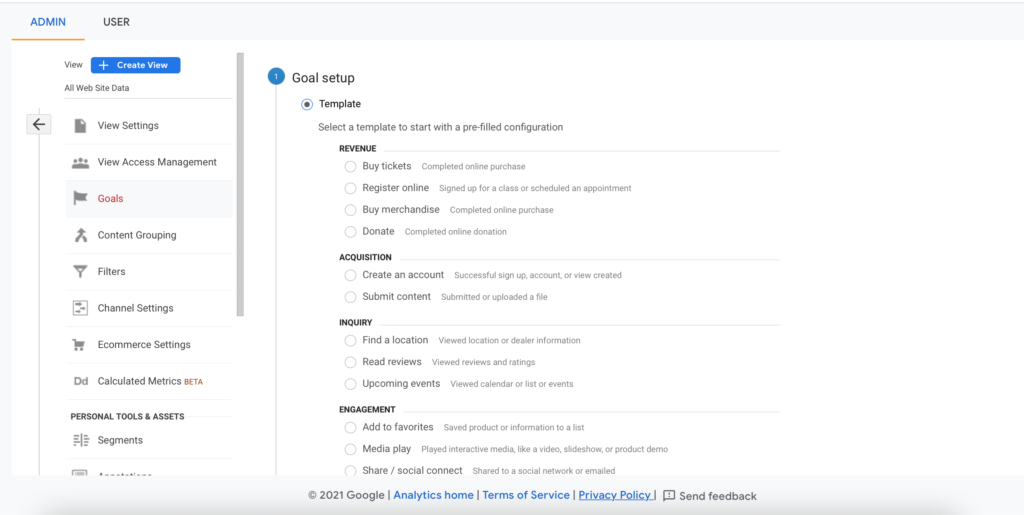Select the Buy tickets radio option

click(350, 166)
